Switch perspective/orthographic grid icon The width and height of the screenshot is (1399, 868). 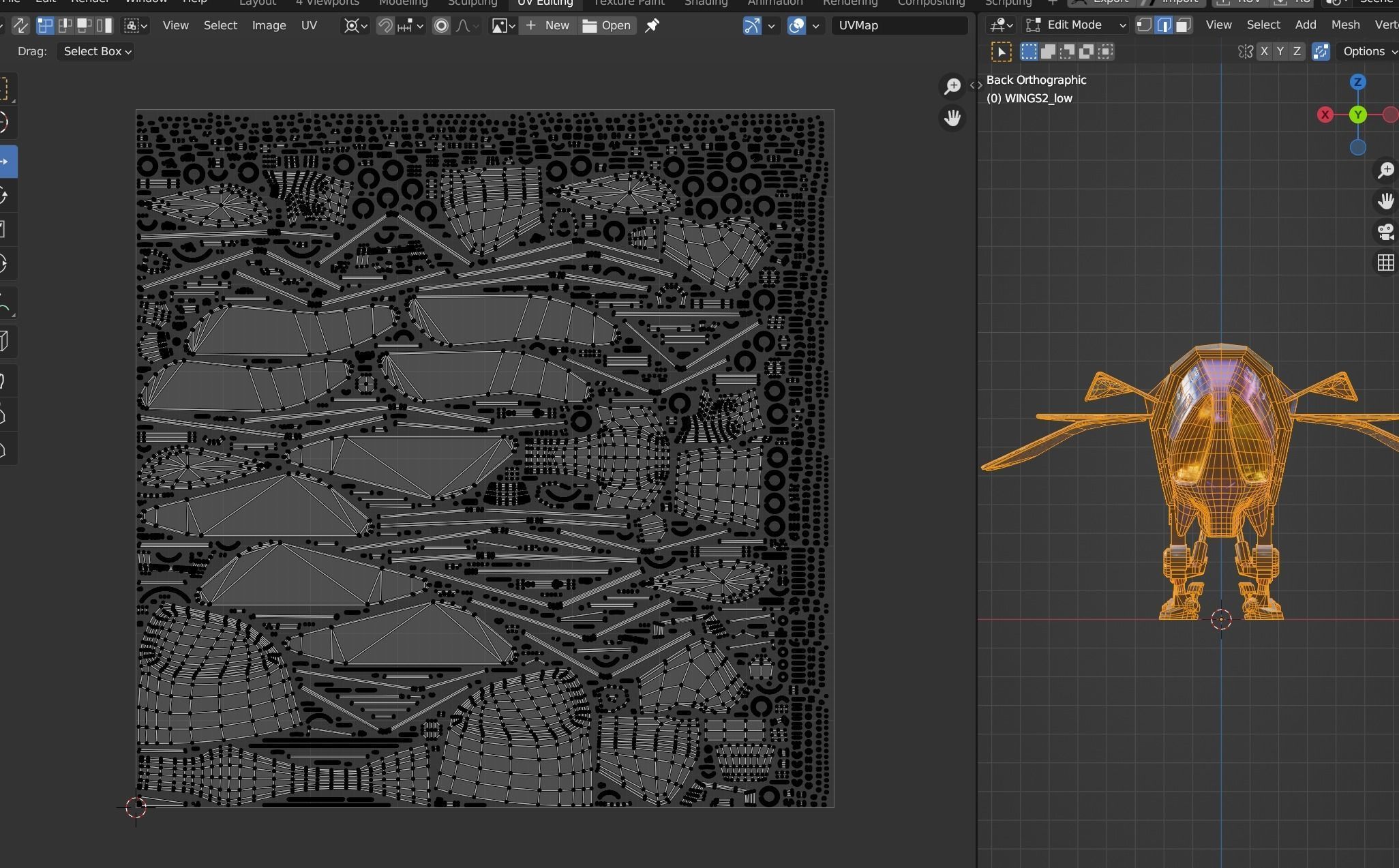pos(1385,263)
